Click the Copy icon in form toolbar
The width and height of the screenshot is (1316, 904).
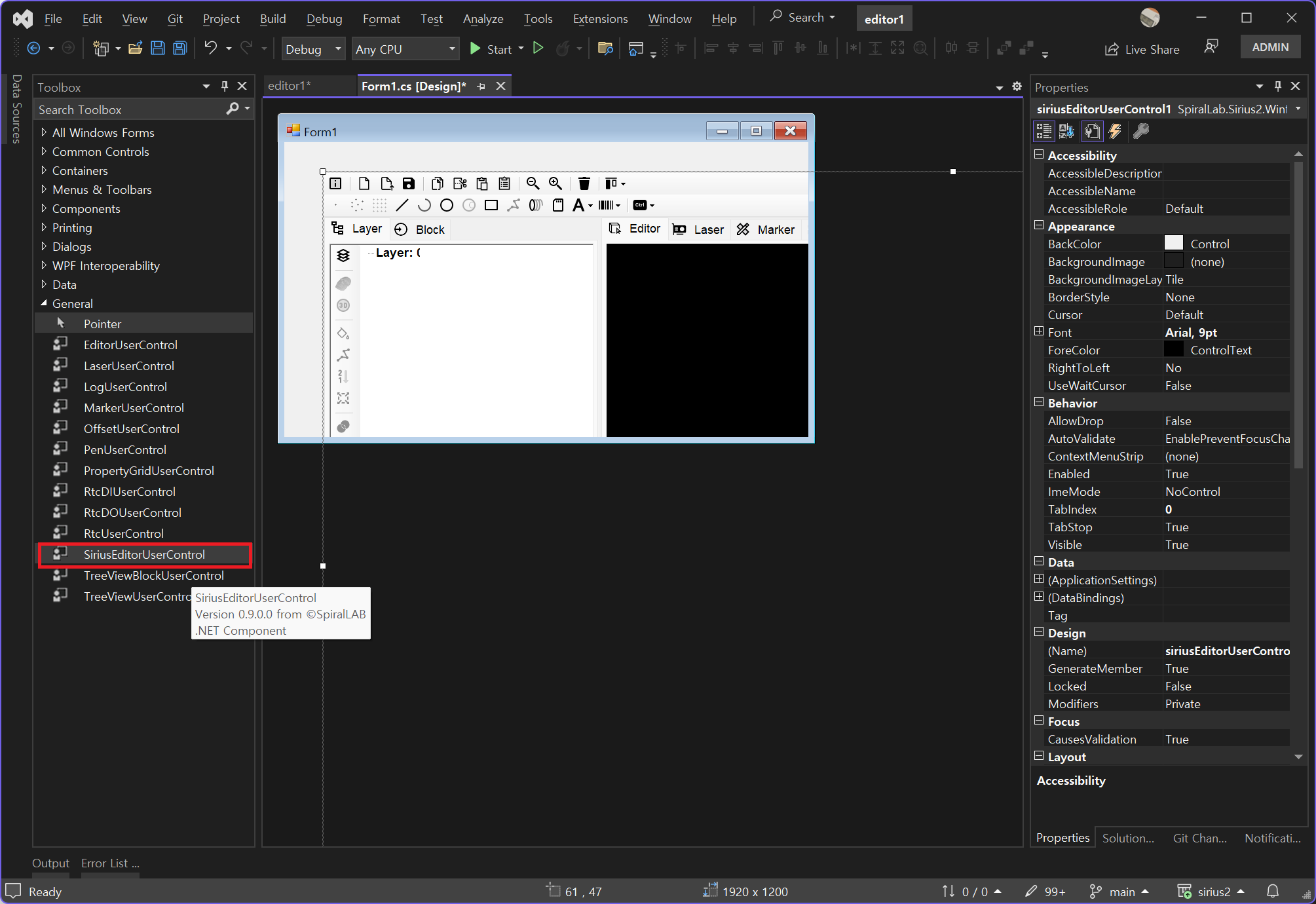(x=438, y=183)
